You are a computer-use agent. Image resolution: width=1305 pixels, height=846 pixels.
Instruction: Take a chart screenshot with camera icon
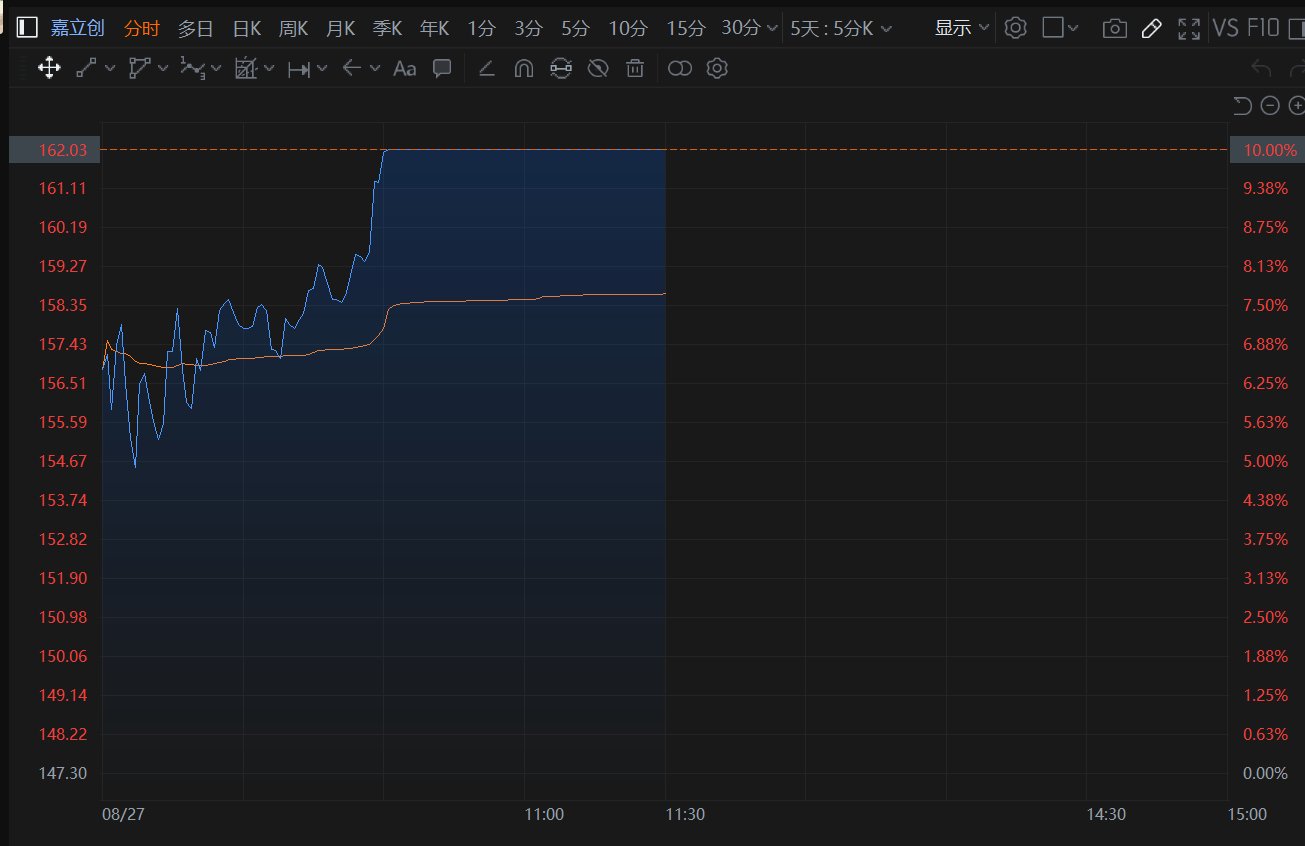(1114, 28)
